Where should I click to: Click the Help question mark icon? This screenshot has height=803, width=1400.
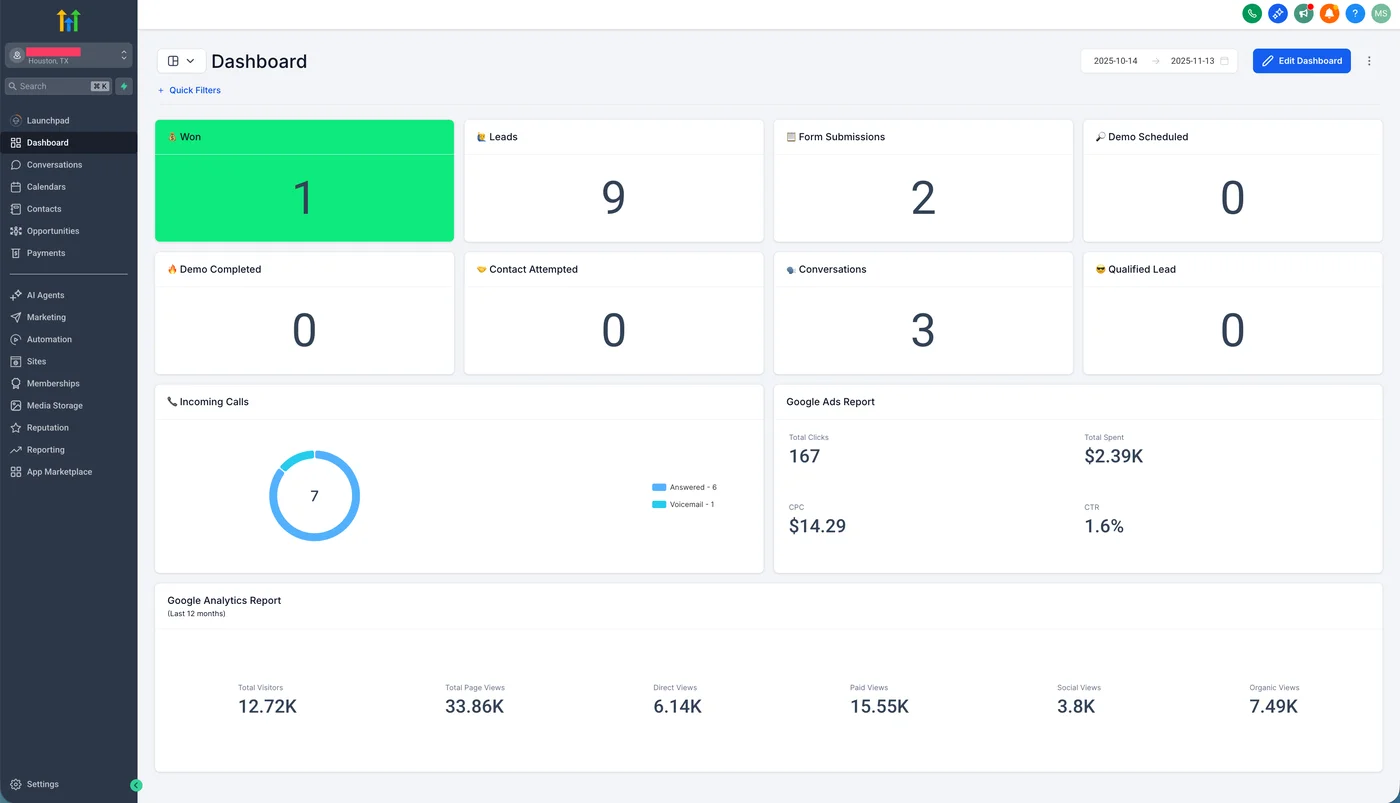click(1355, 13)
